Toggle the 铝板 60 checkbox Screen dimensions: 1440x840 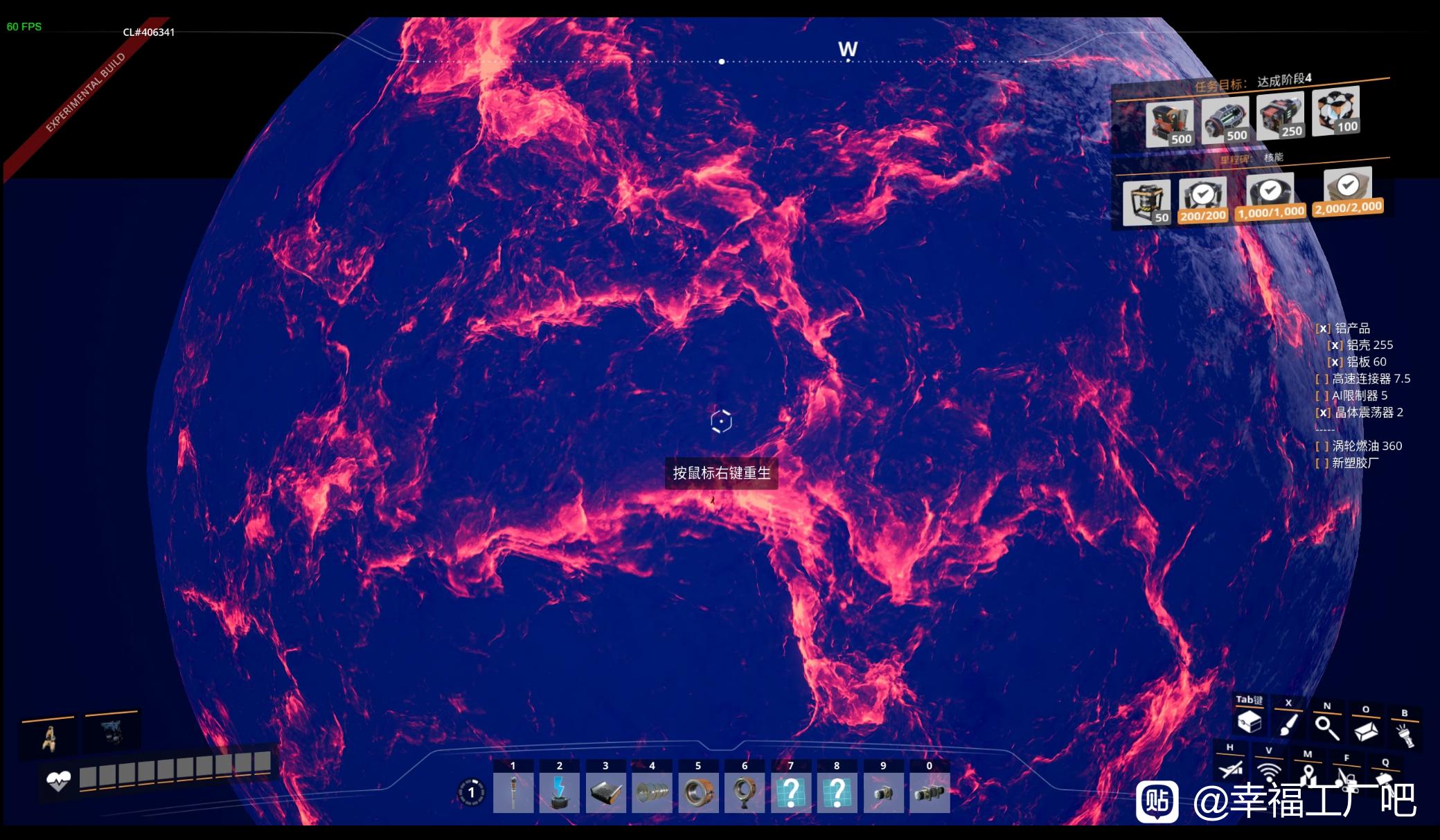[1335, 361]
